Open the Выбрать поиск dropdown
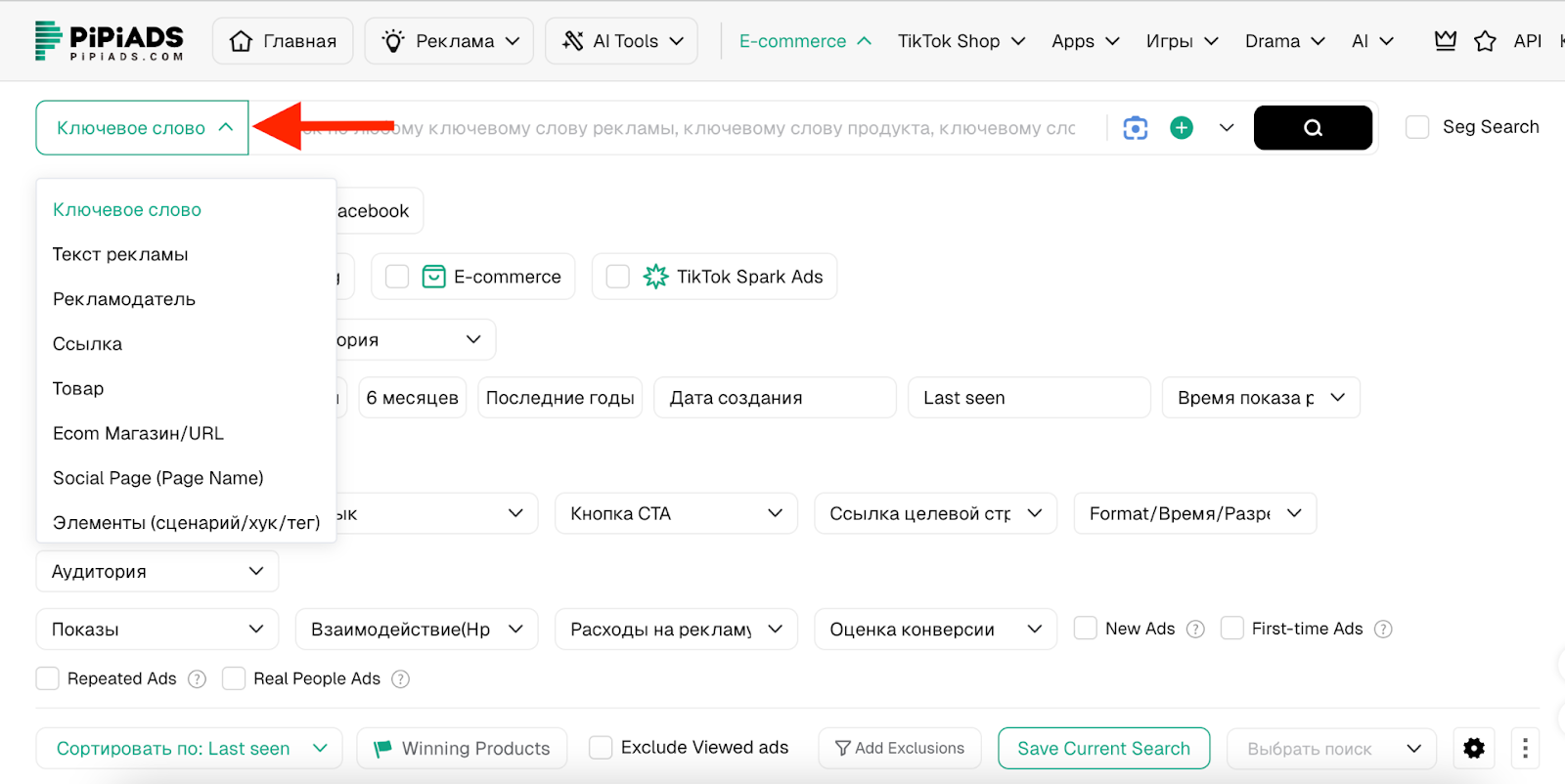This screenshot has width=1565, height=784. point(1331,749)
